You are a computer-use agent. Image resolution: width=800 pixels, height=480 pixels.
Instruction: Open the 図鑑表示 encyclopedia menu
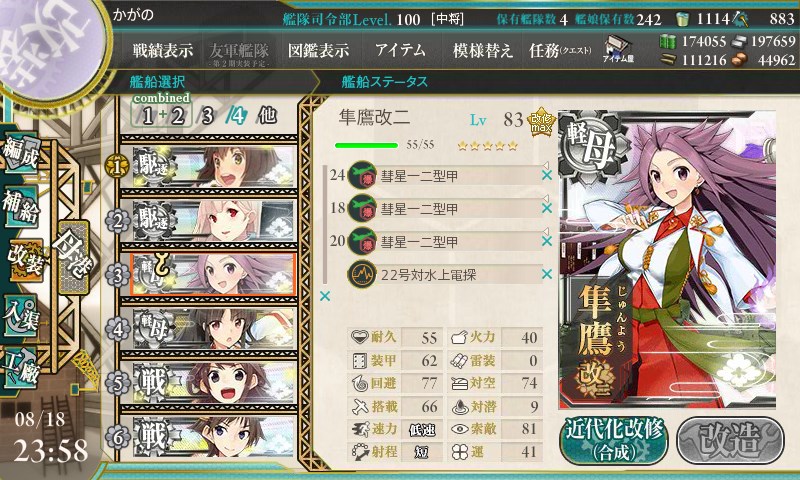coord(318,50)
